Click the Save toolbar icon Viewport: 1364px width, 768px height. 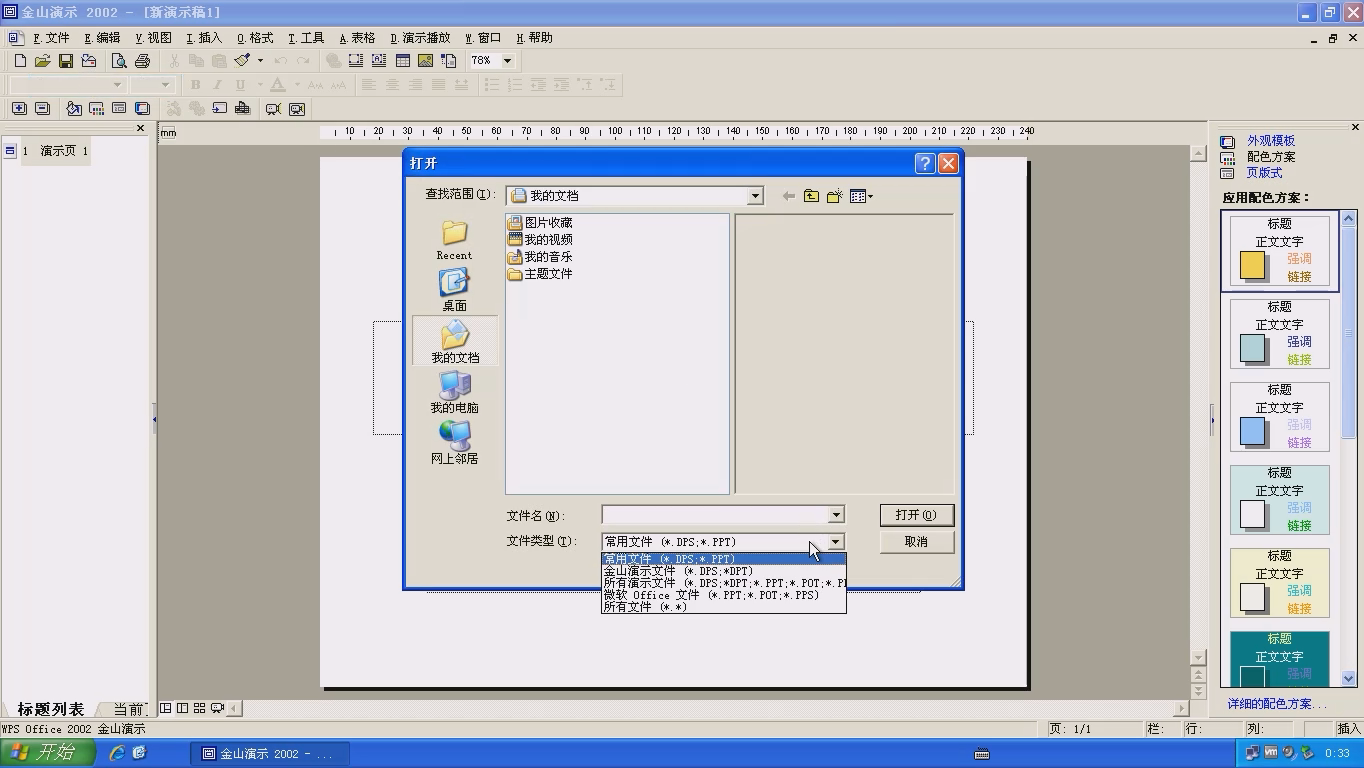click(x=65, y=61)
